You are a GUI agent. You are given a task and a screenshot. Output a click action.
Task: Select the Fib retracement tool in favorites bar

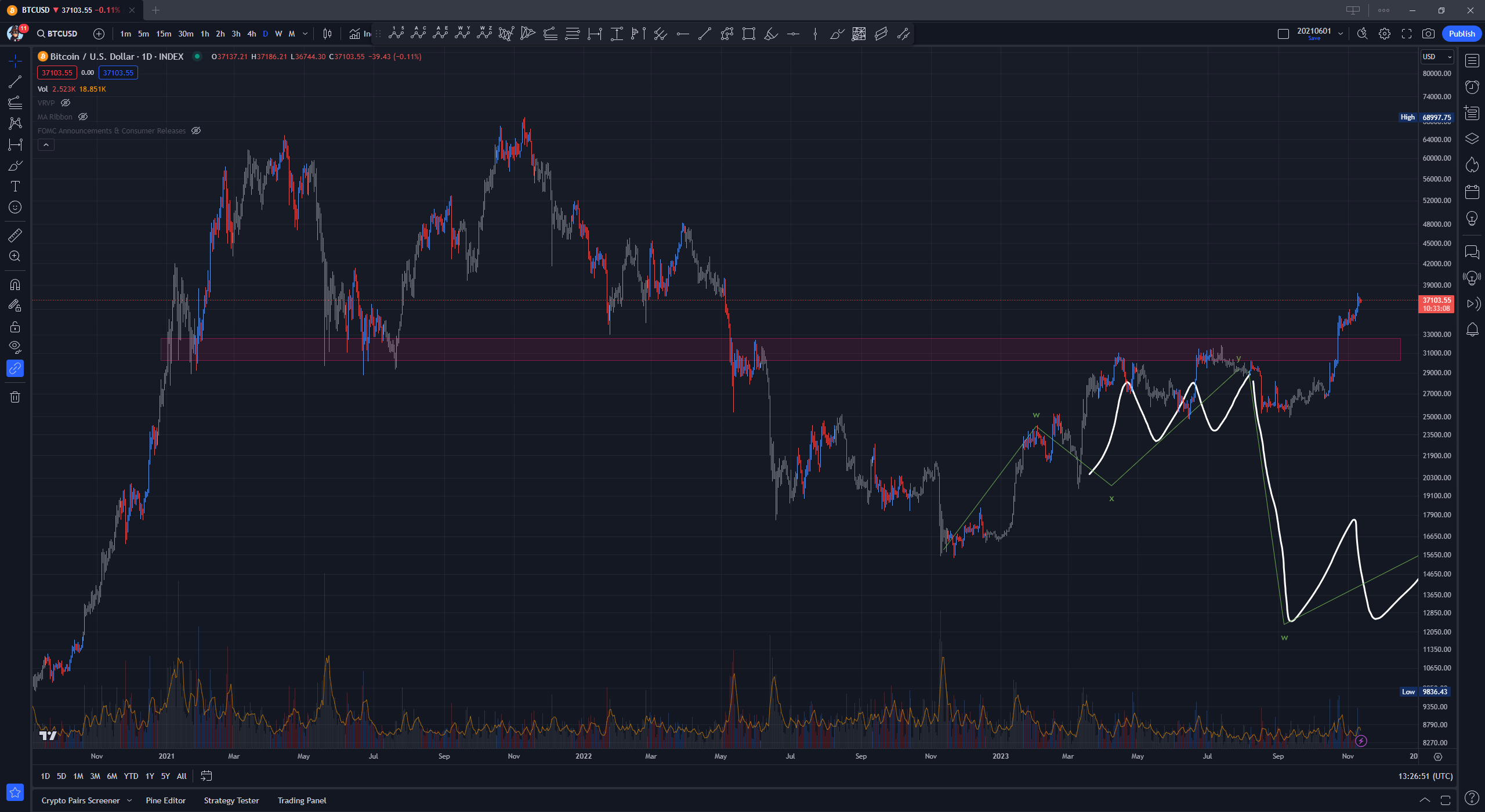(573, 34)
